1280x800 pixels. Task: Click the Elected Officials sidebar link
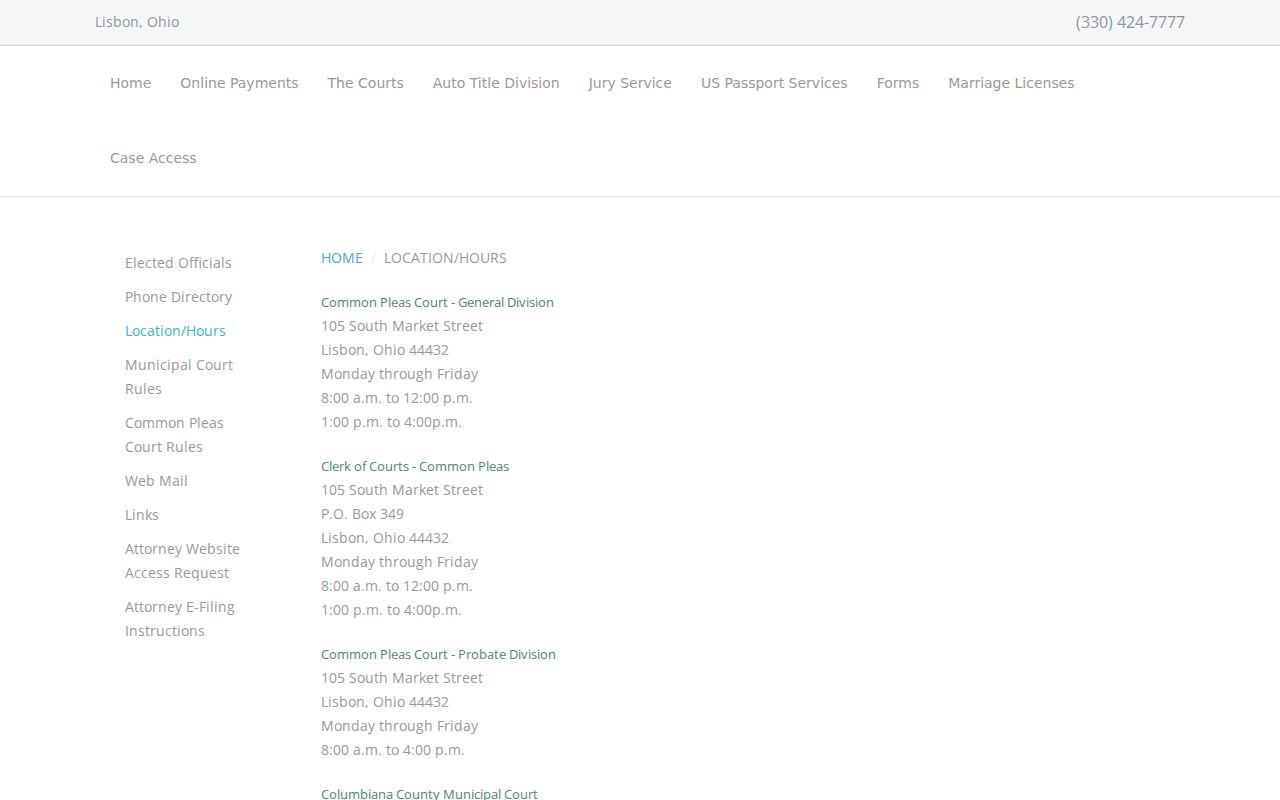pyautogui.click(x=178, y=263)
